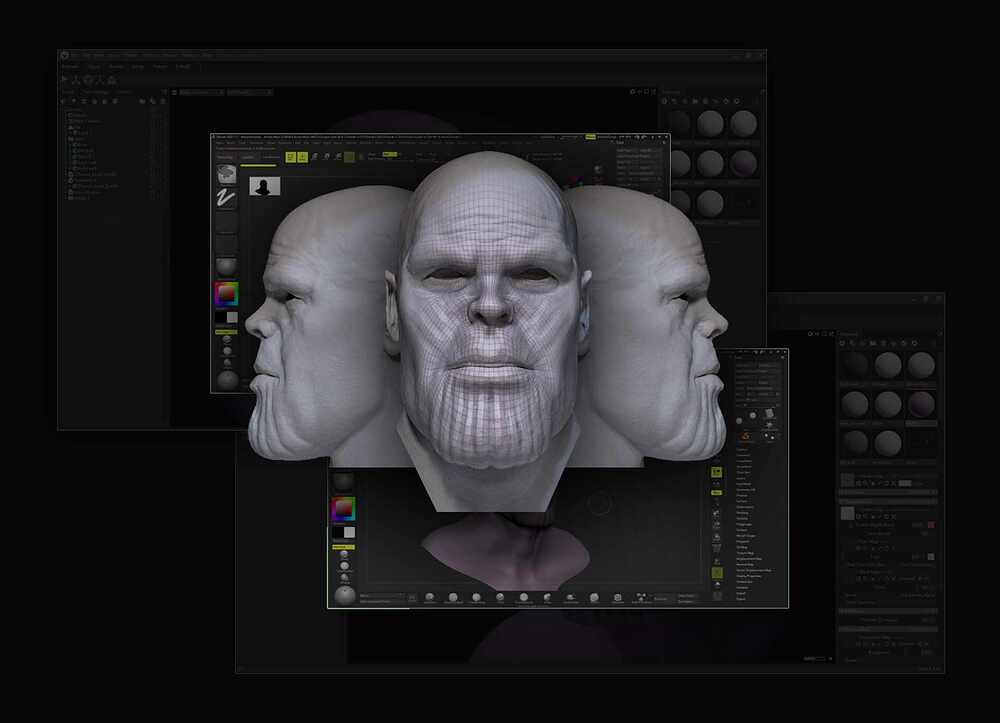Select black secondary color swatch in upper ZBrush window
This screenshot has width=1000, height=723.
[x=221, y=317]
